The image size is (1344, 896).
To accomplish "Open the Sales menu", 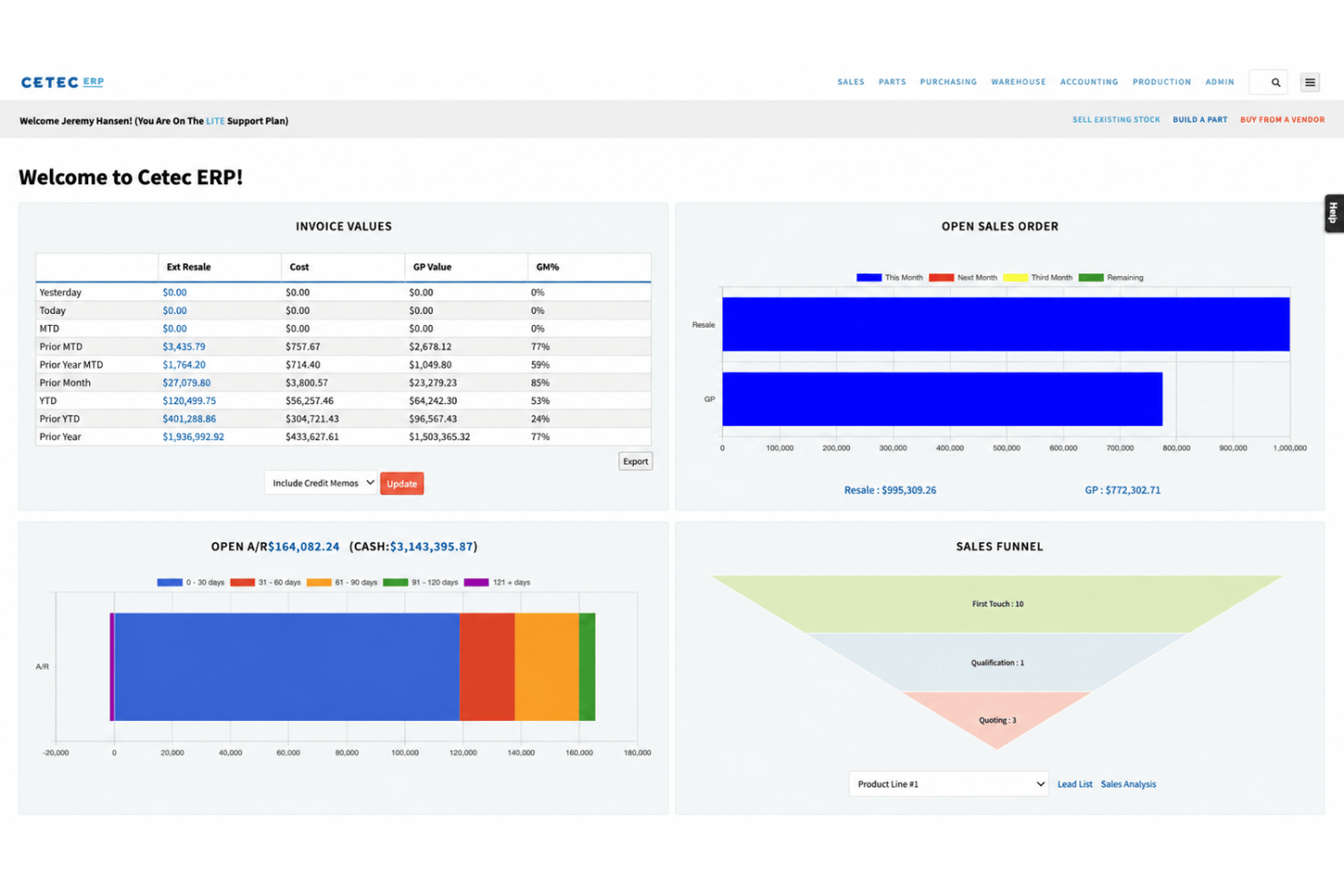I will click(x=851, y=83).
